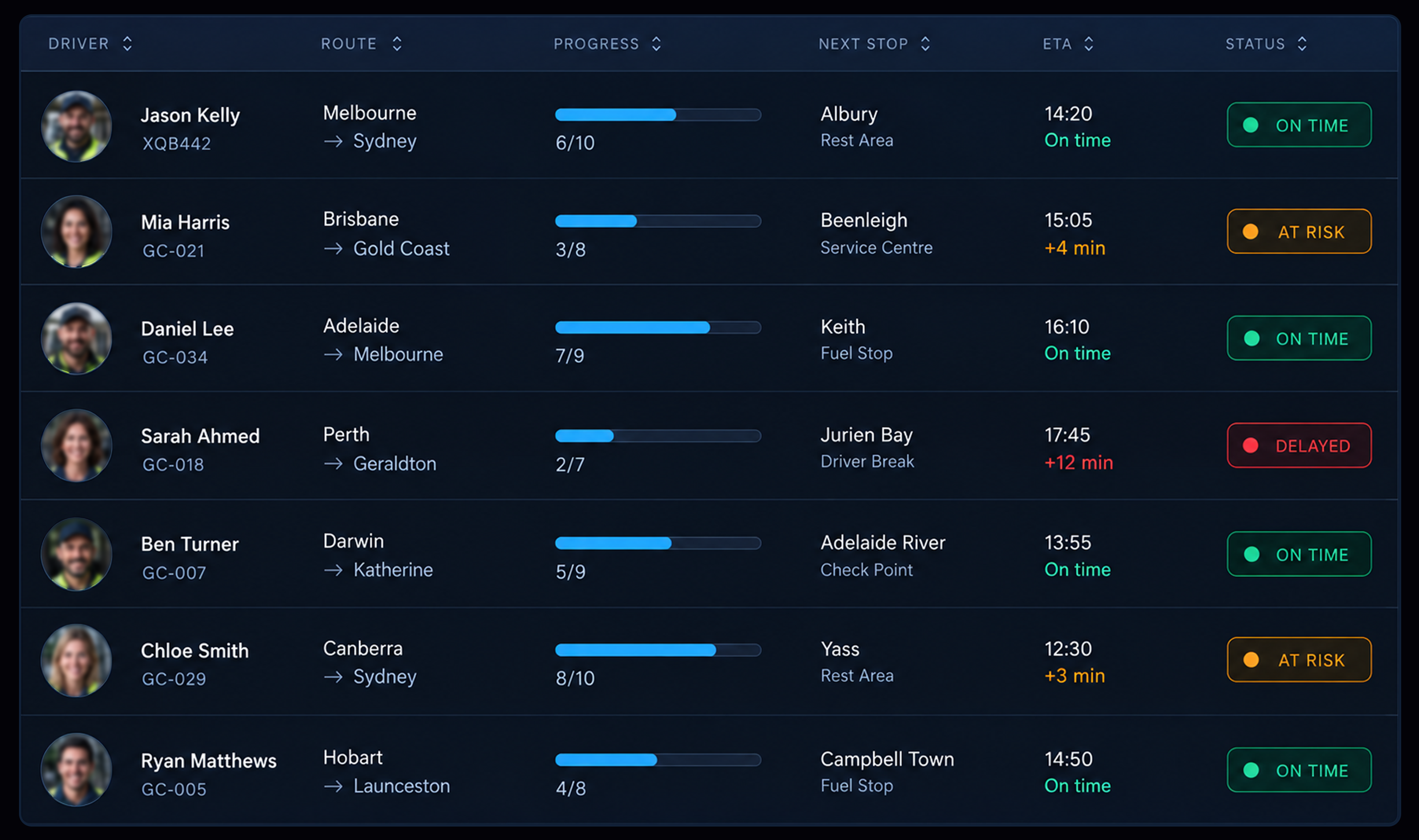Click Jason Kelly's ON TIME status badge

tap(1299, 125)
